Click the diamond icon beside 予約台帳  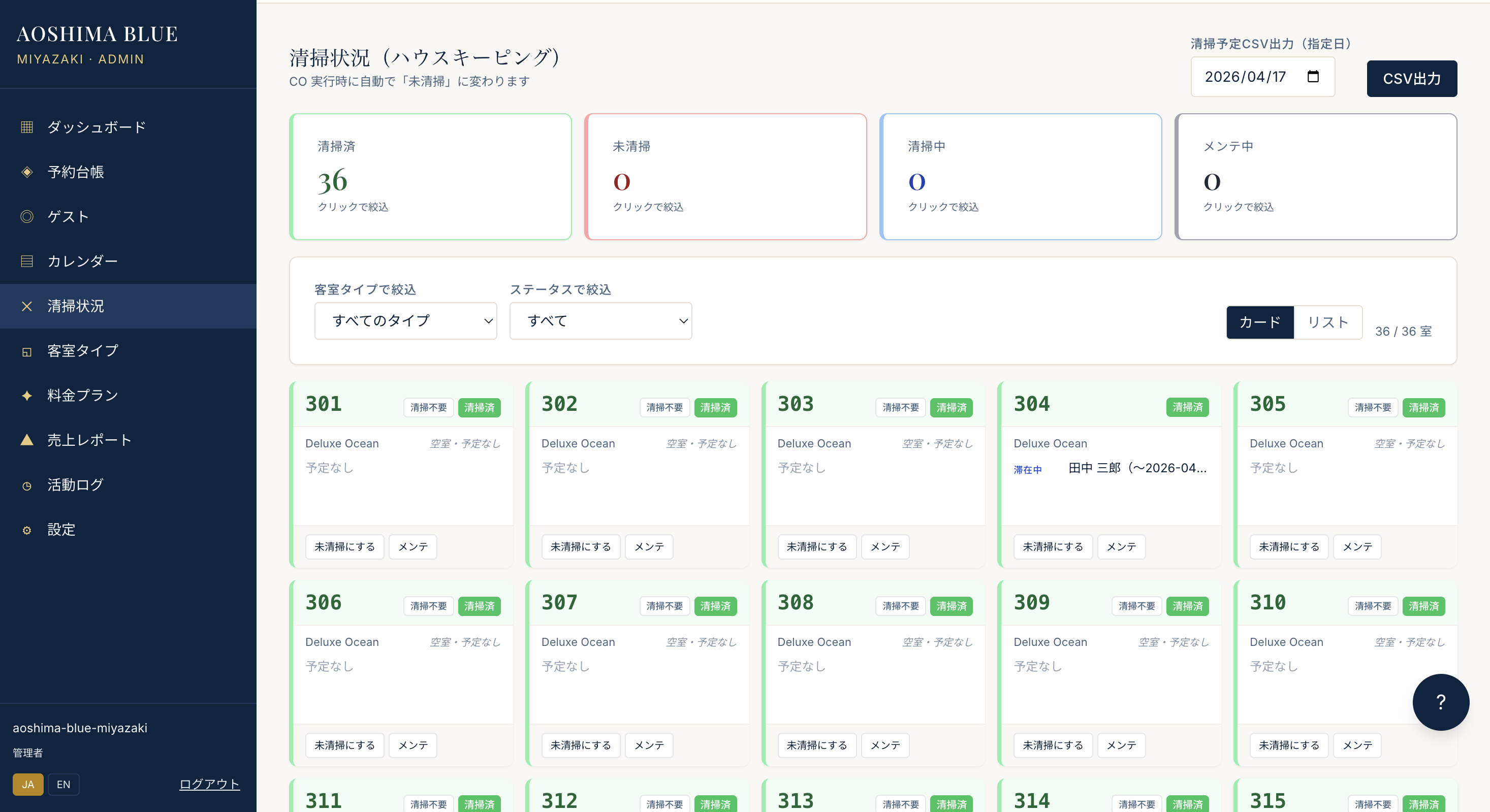(x=26, y=172)
